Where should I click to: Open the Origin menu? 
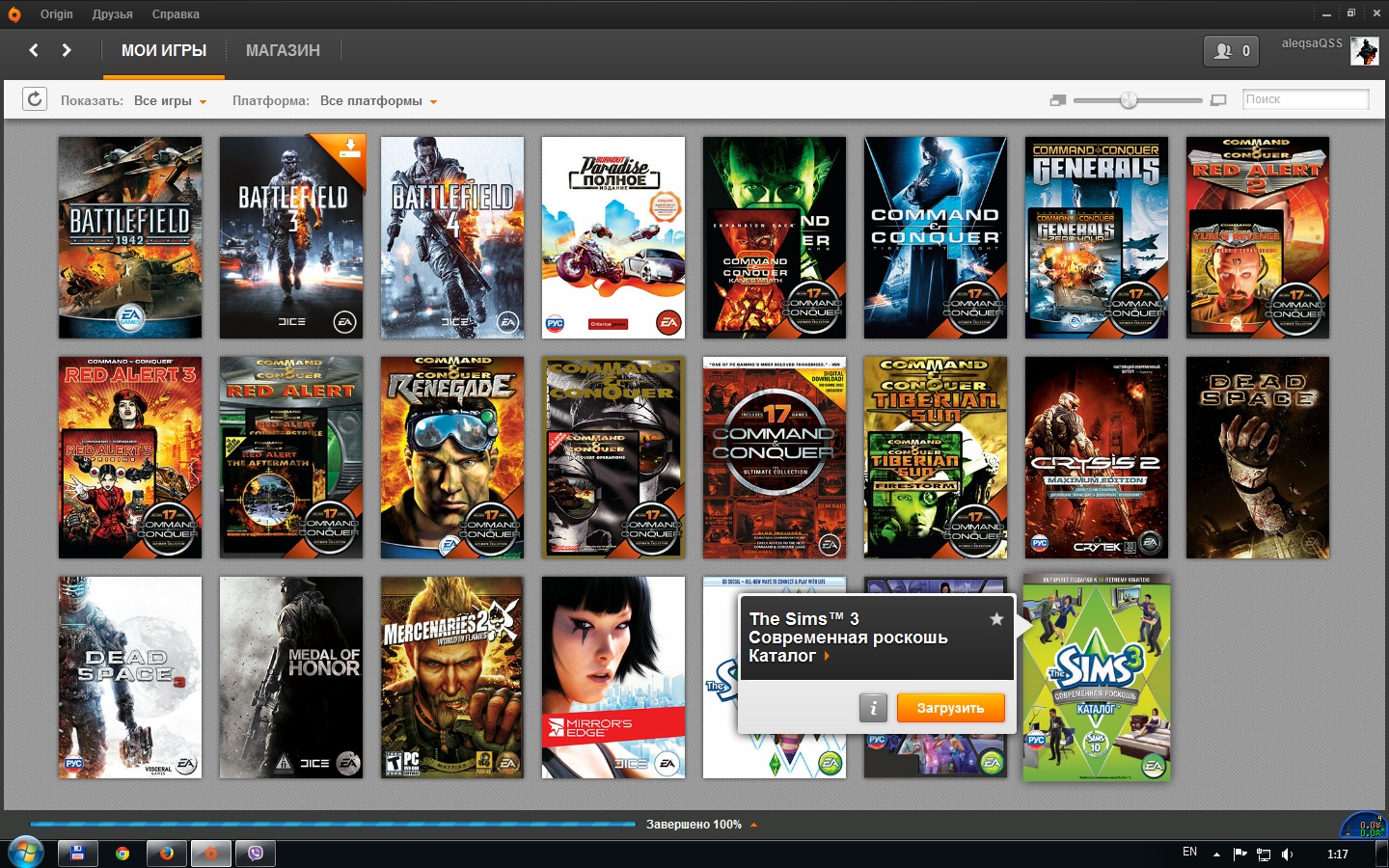[x=56, y=14]
